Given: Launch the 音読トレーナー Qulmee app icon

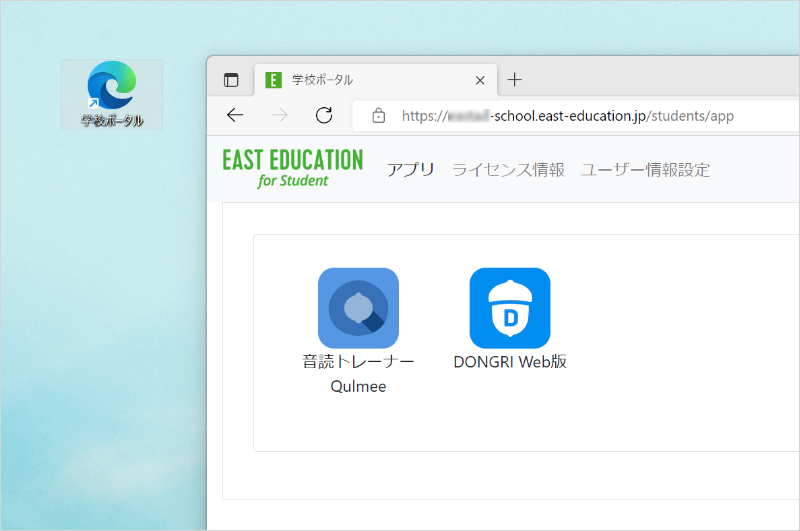Looking at the screenshot, I should click(358, 308).
